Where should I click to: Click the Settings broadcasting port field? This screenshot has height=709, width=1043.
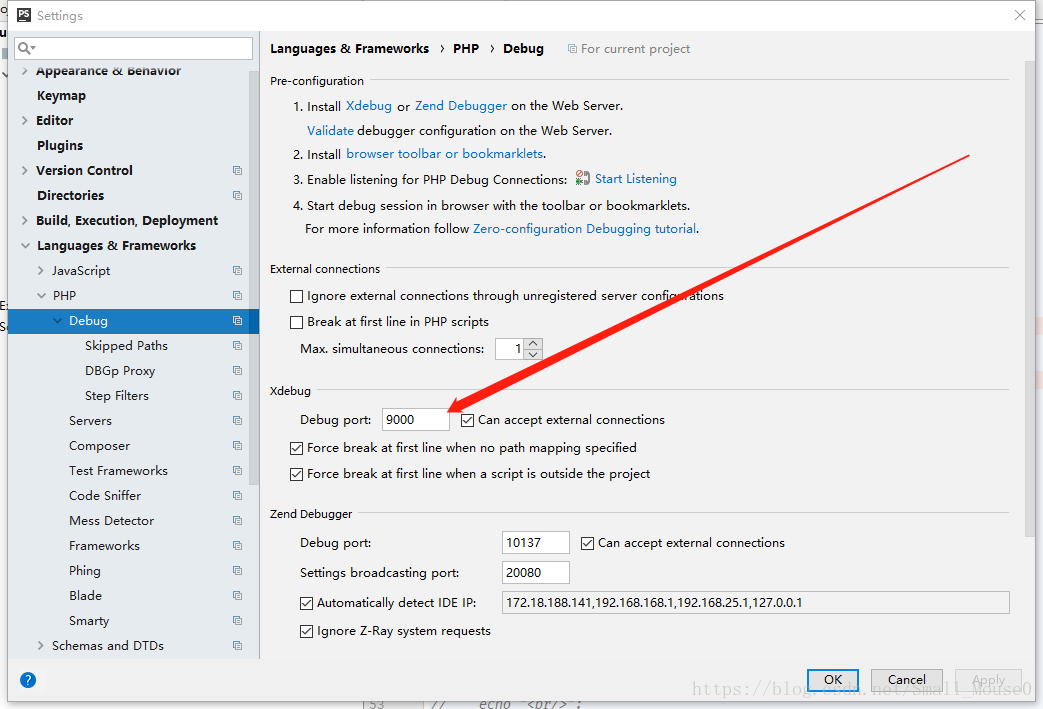pos(535,573)
